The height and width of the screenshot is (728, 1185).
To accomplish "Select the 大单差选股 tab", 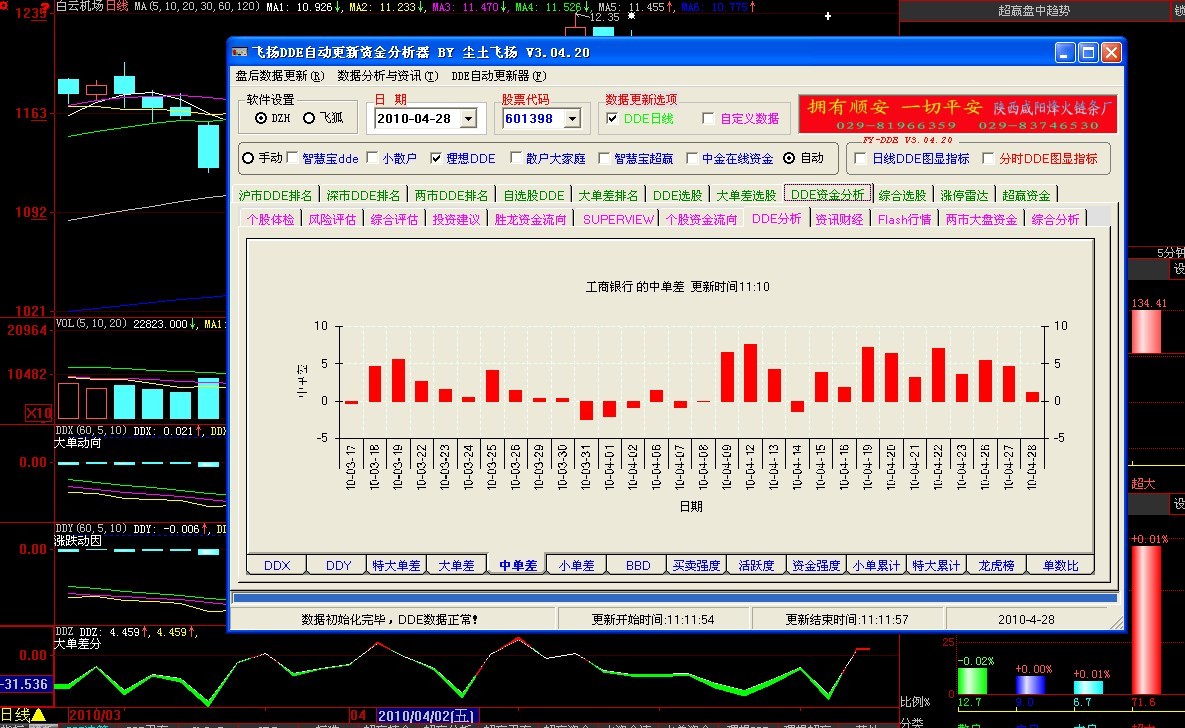I will tap(746, 195).
